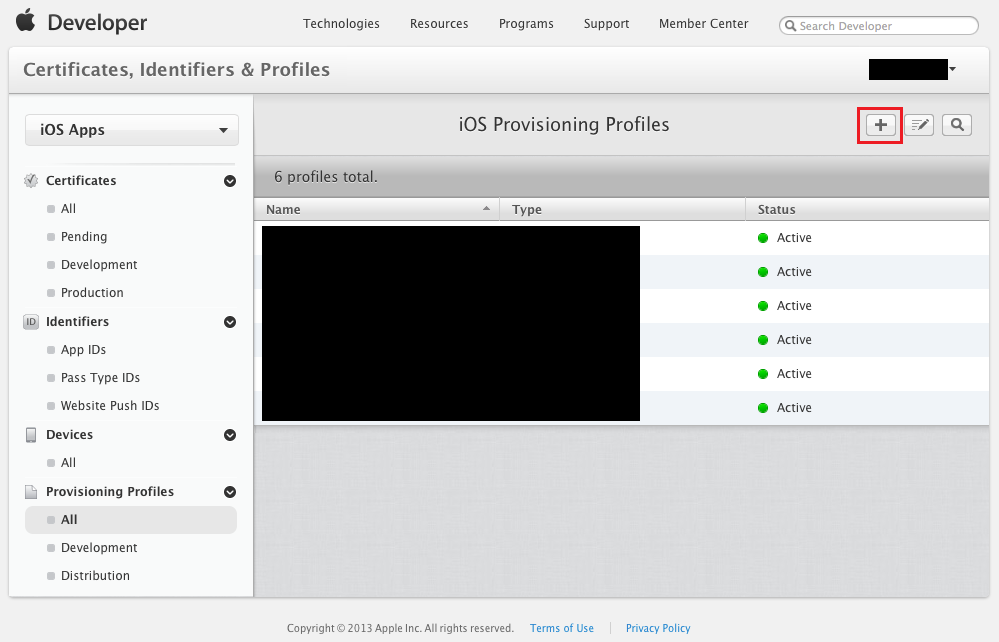Focus the Search Developer field
999x642 pixels.
tap(884, 26)
